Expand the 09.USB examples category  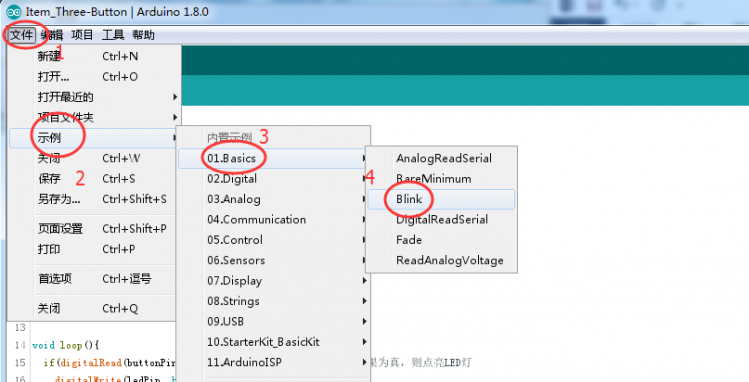click(x=273, y=321)
